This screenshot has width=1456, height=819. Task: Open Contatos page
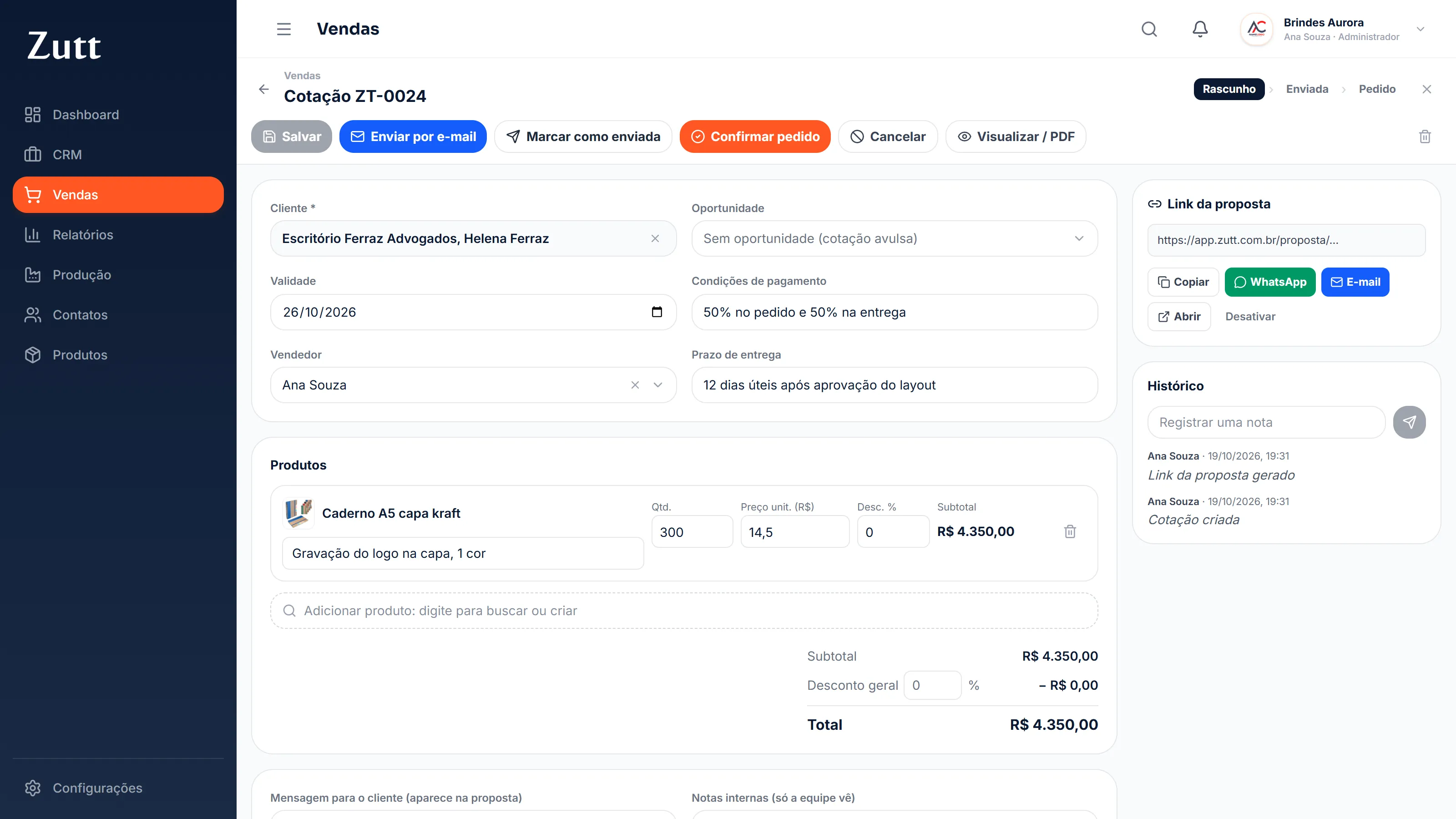118,315
